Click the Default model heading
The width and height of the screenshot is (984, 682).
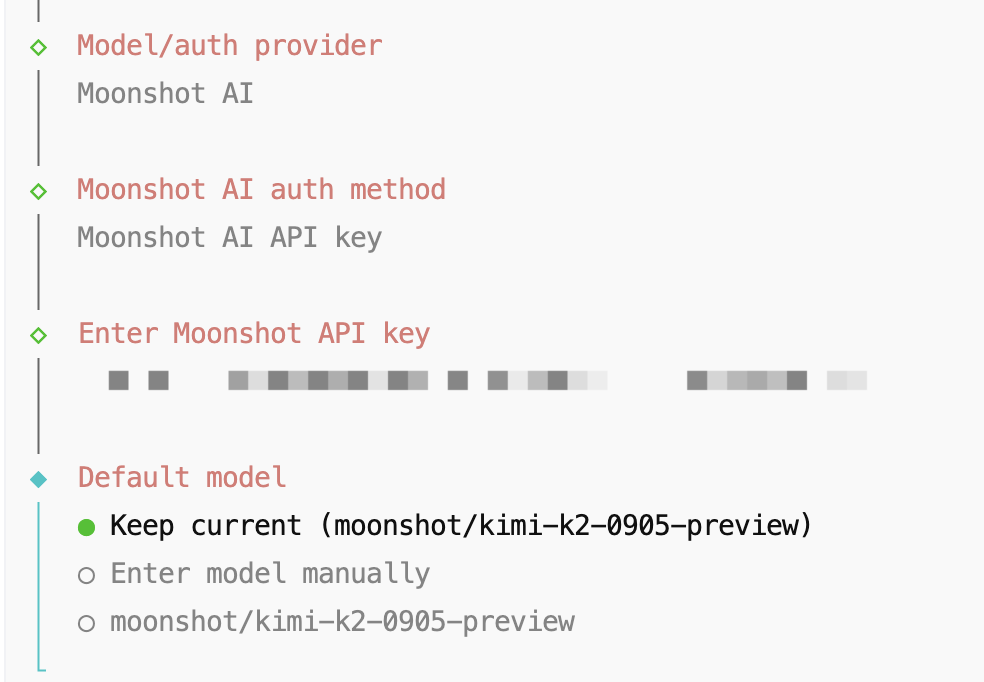pyautogui.click(x=182, y=478)
